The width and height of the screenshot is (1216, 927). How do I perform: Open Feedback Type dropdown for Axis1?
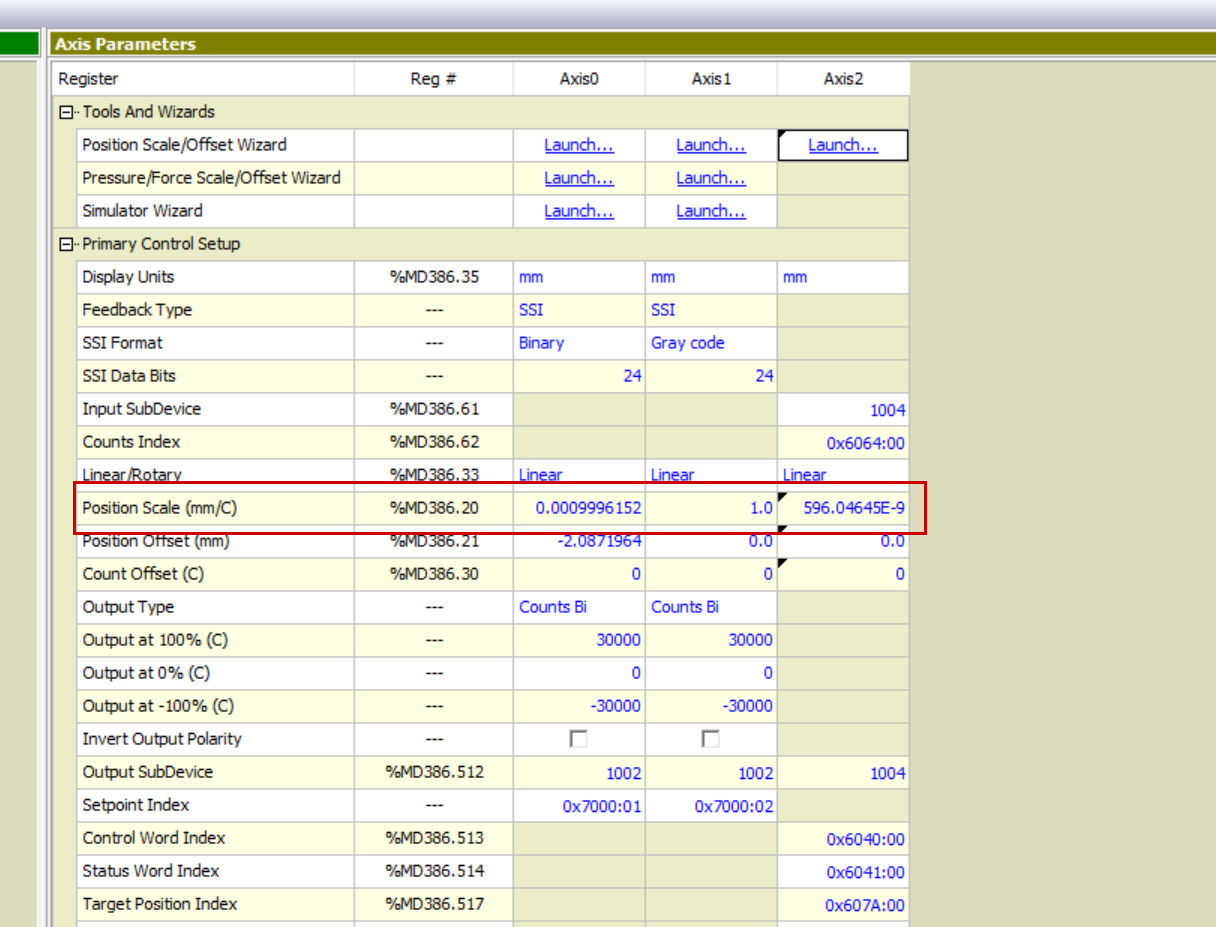pos(711,310)
